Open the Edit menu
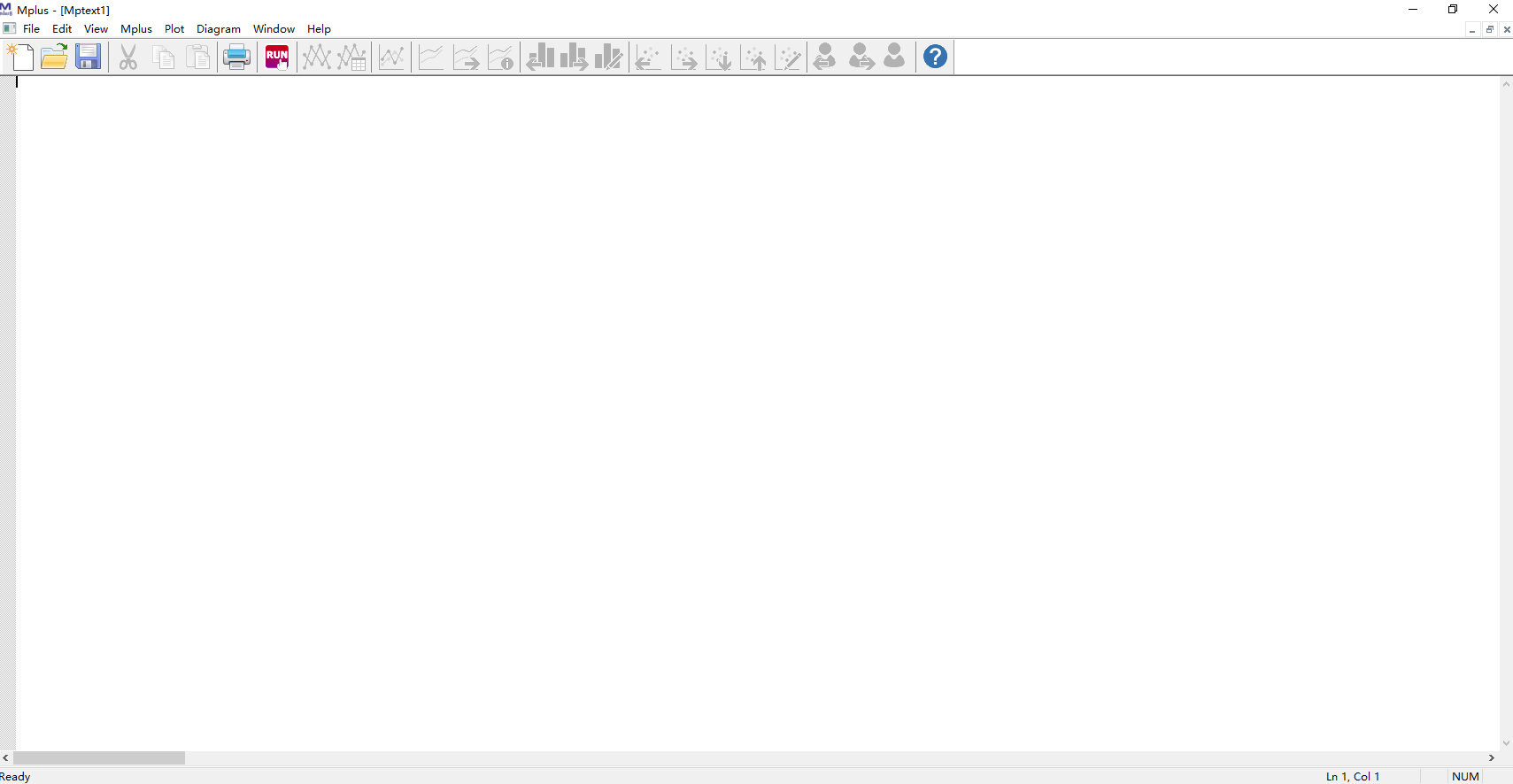 tap(62, 29)
